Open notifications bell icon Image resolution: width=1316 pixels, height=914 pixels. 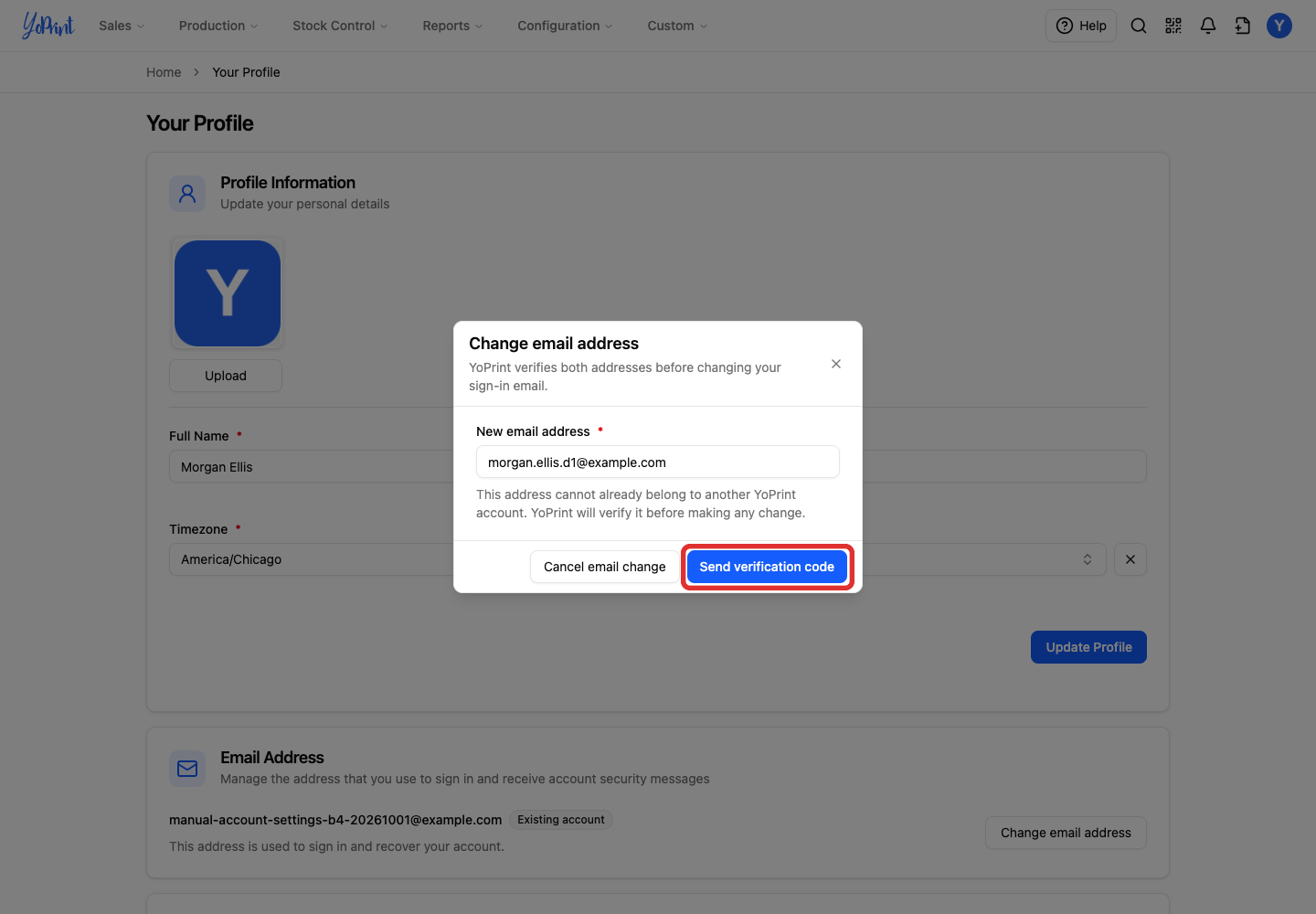pos(1208,26)
